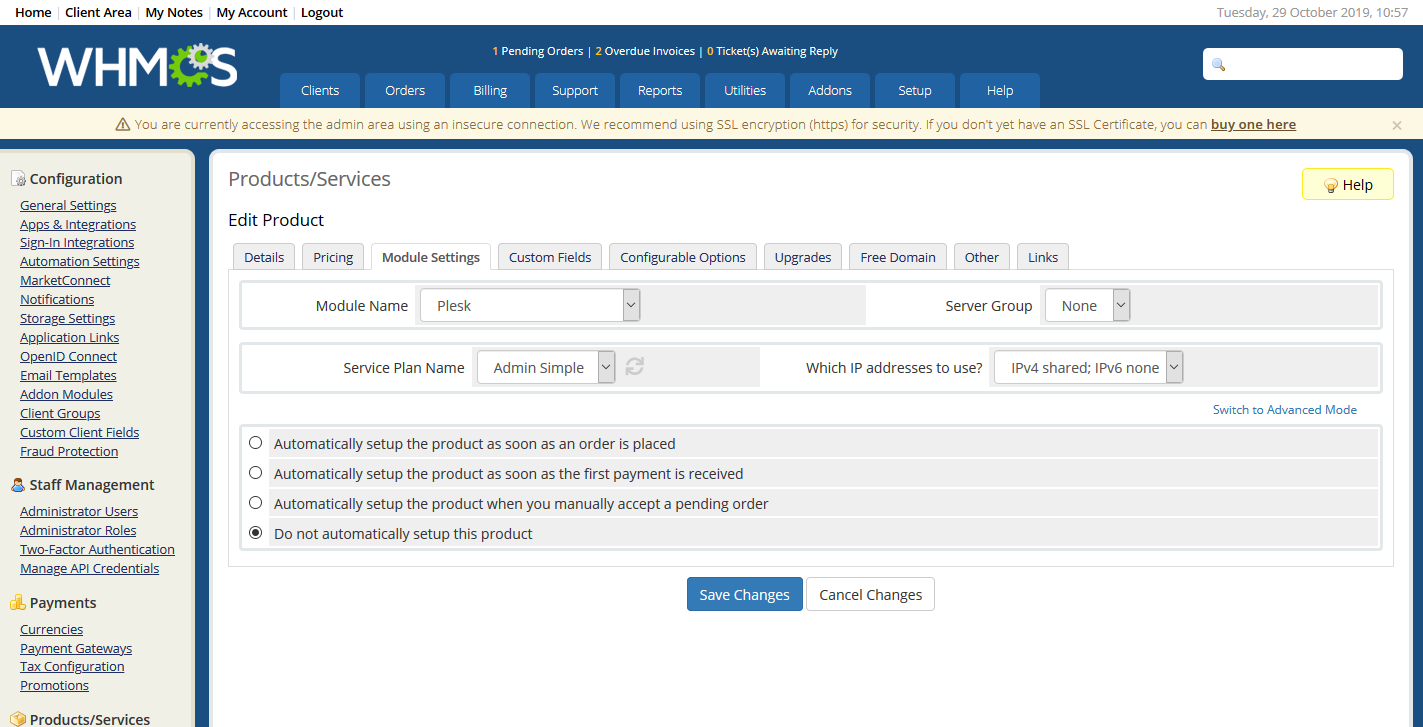Open Email Templates in sidebar
Viewport: 1423px width, 727px height.
coord(68,375)
